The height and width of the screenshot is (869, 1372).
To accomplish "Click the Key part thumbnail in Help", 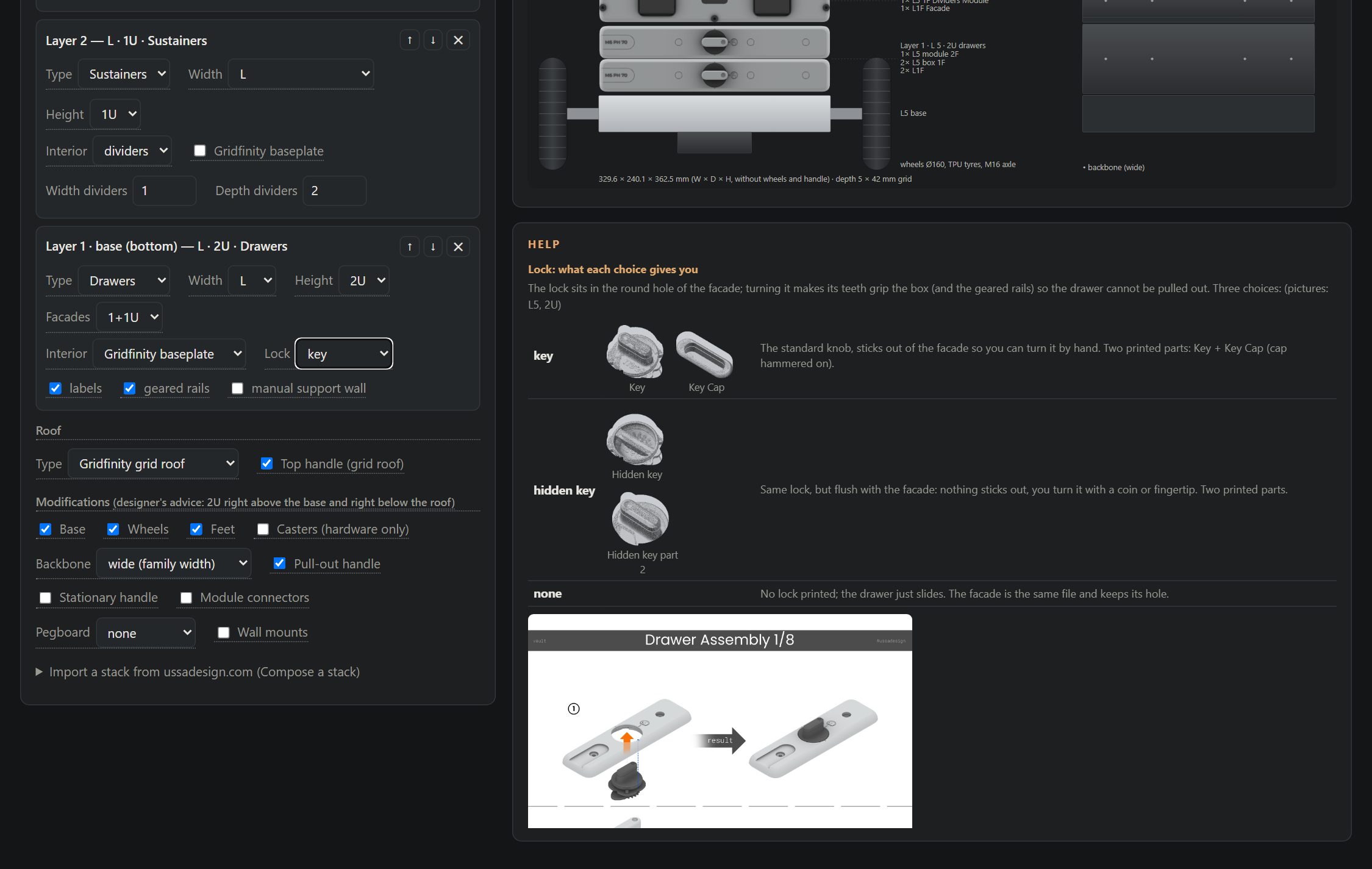I will pyautogui.click(x=636, y=352).
